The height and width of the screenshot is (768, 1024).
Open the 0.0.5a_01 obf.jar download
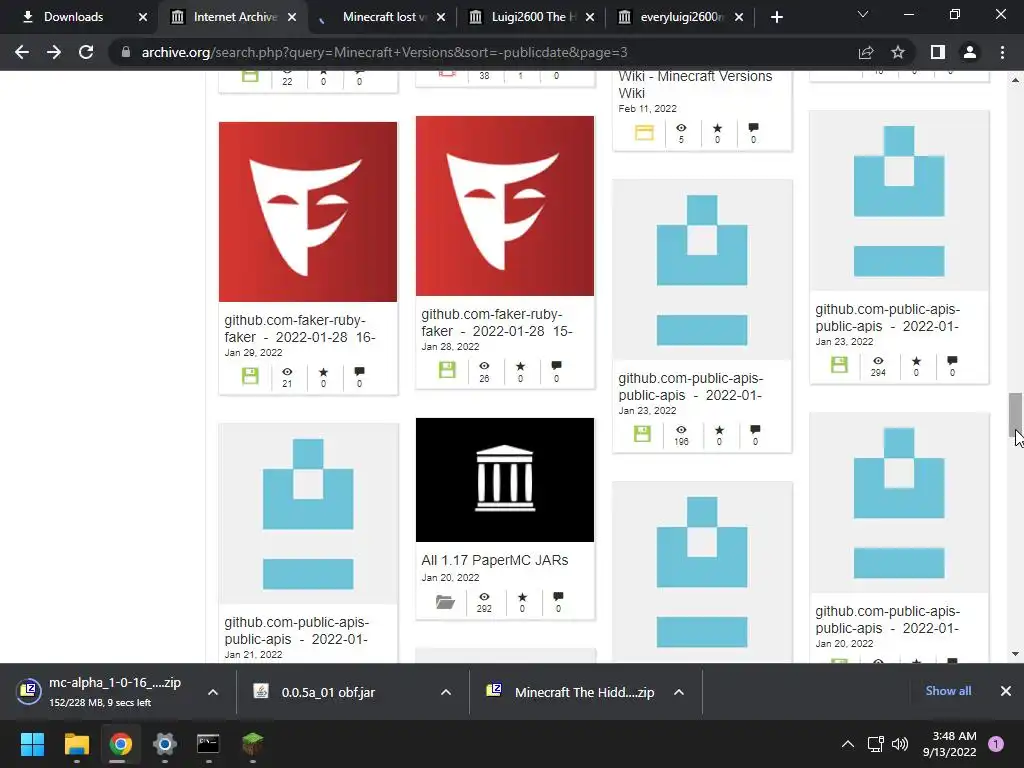click(328, 692)
